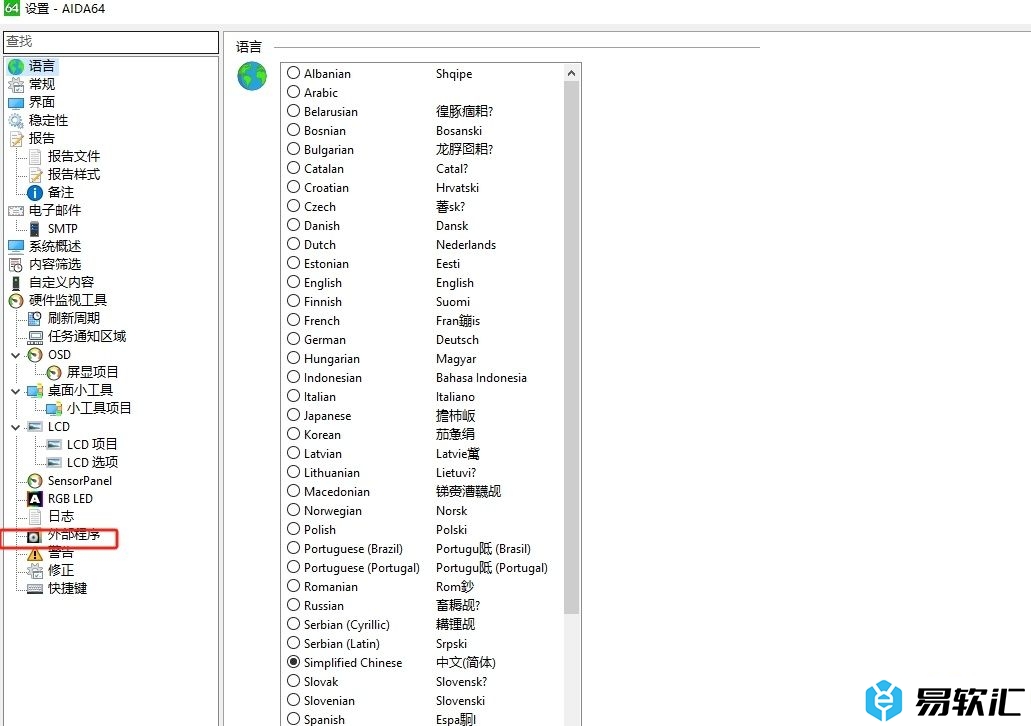Click the page icon for 日志
Screen dimensions: 1031x726
coord(35,516)
